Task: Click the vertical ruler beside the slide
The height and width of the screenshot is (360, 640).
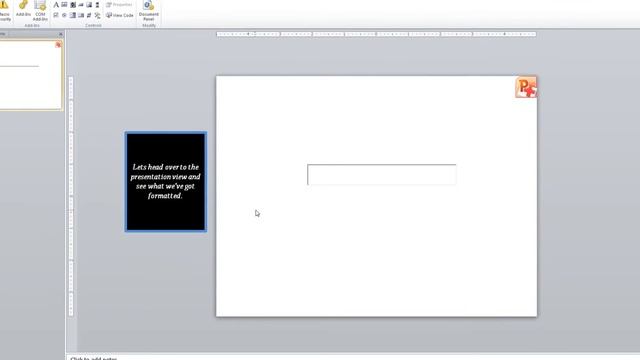Action: [x=71, y=196]
